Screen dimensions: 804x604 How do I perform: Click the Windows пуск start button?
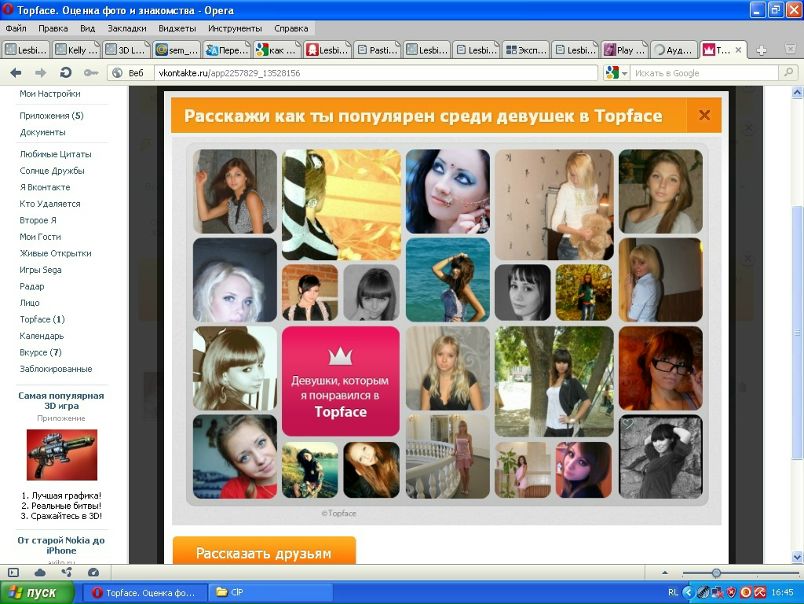pyautogui.click(x=37, y=592)
